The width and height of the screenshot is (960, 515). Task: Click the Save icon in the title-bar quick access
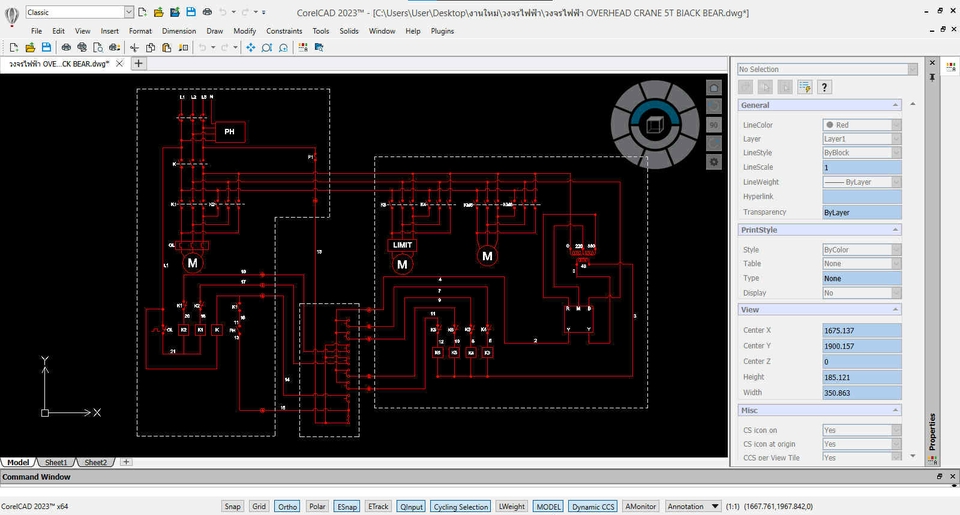191,12
